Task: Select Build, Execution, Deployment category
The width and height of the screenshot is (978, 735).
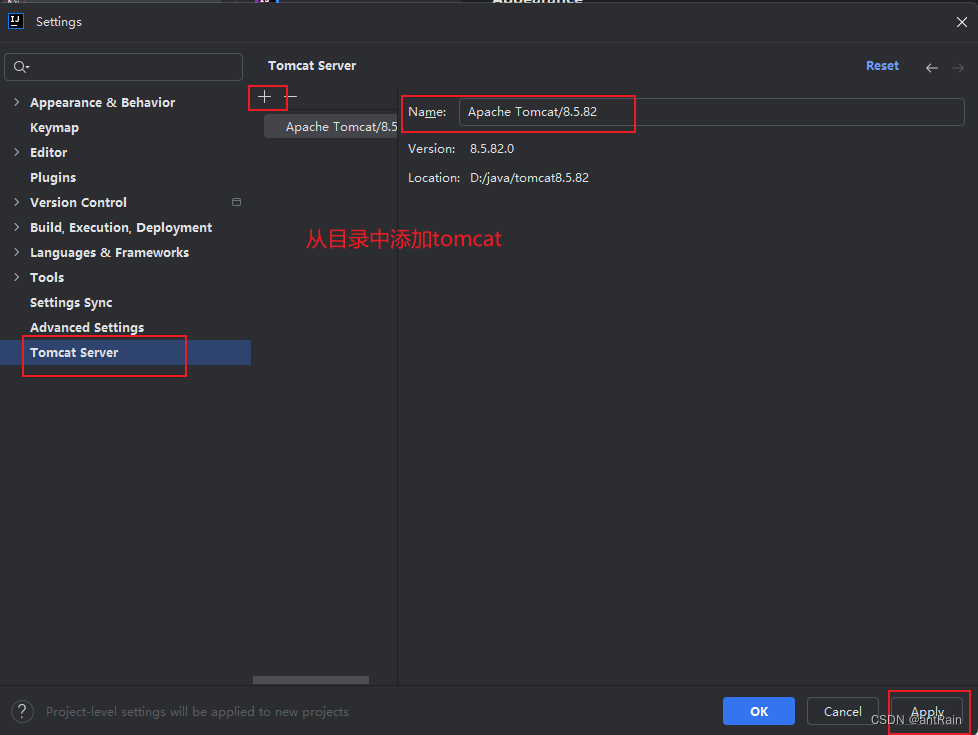Action: 121,227
